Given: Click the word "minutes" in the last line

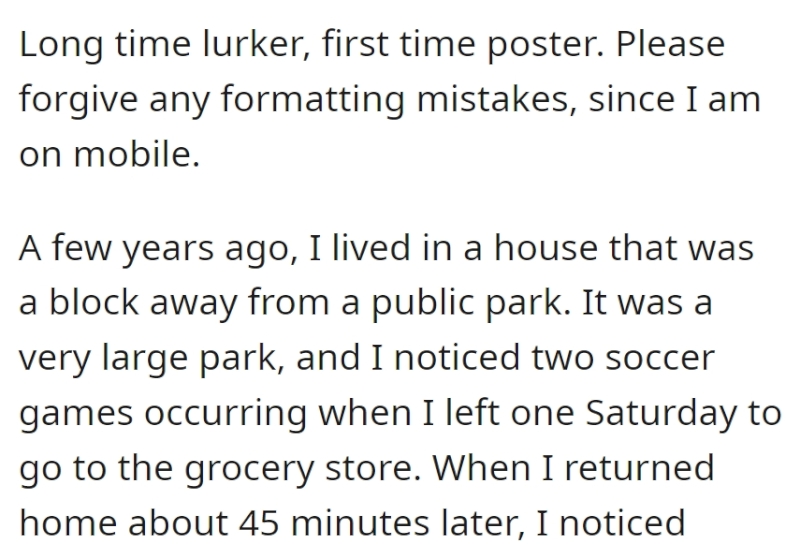Looking at the screenshot, I should [x=359, y=524].
